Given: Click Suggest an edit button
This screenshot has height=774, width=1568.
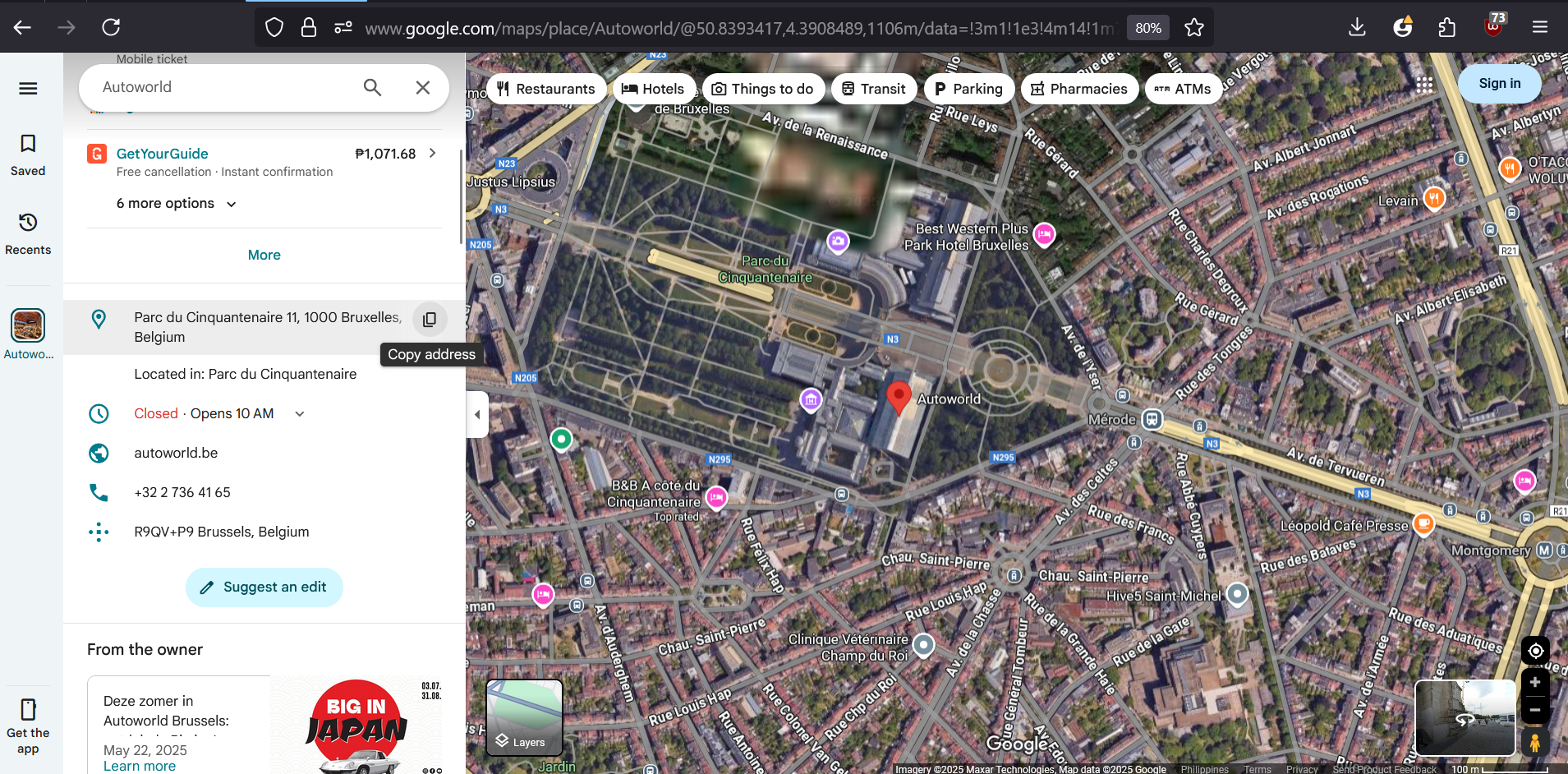Looking at the screenshot, I should 264,587.
